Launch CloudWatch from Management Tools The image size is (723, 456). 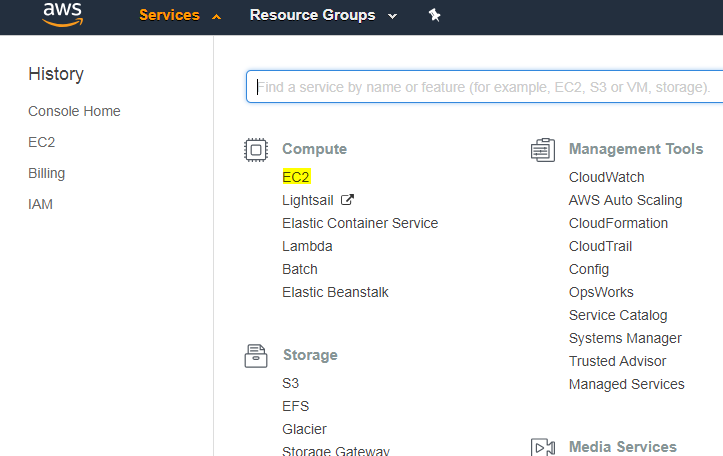point(606,177)
